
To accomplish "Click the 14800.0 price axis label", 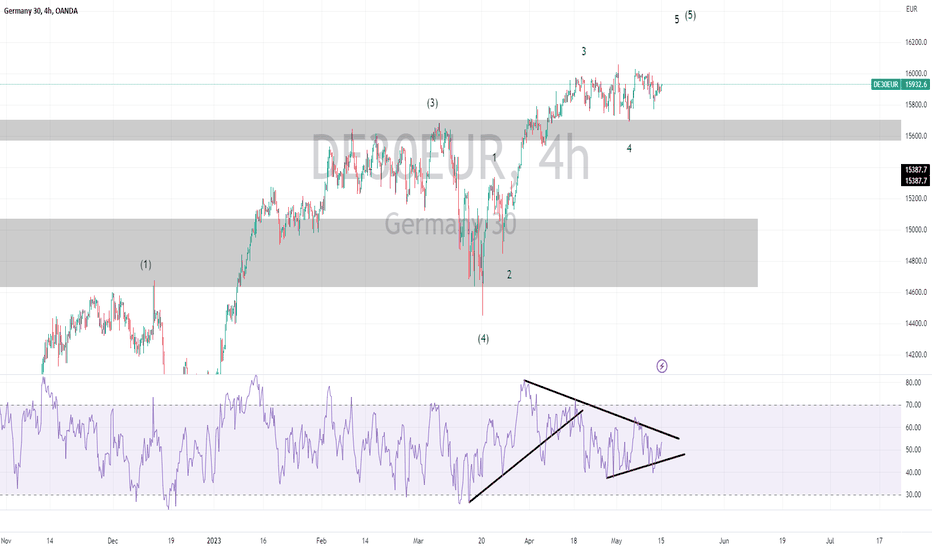I will pos(916,261).
